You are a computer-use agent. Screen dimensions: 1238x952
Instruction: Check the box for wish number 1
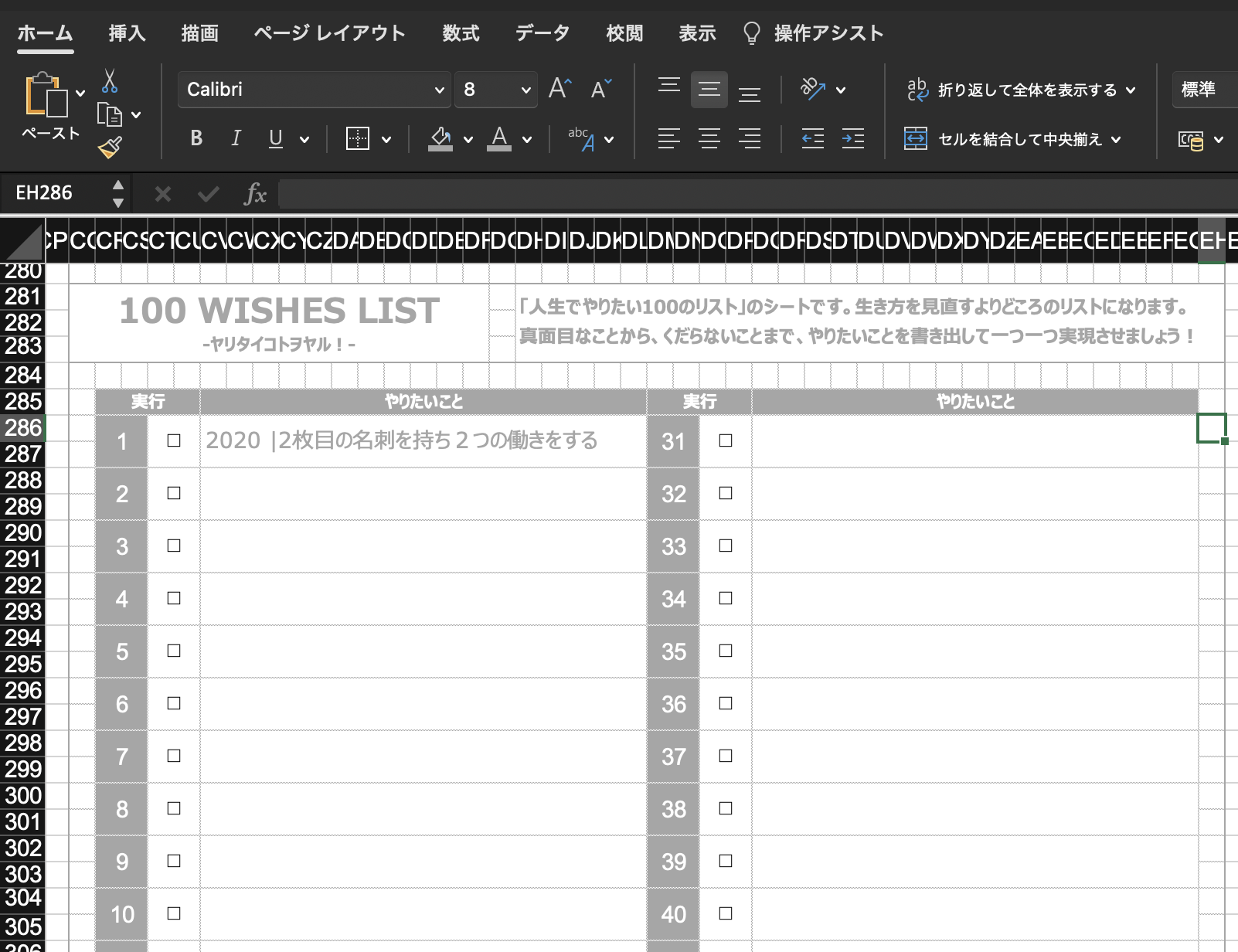point(174,440)
